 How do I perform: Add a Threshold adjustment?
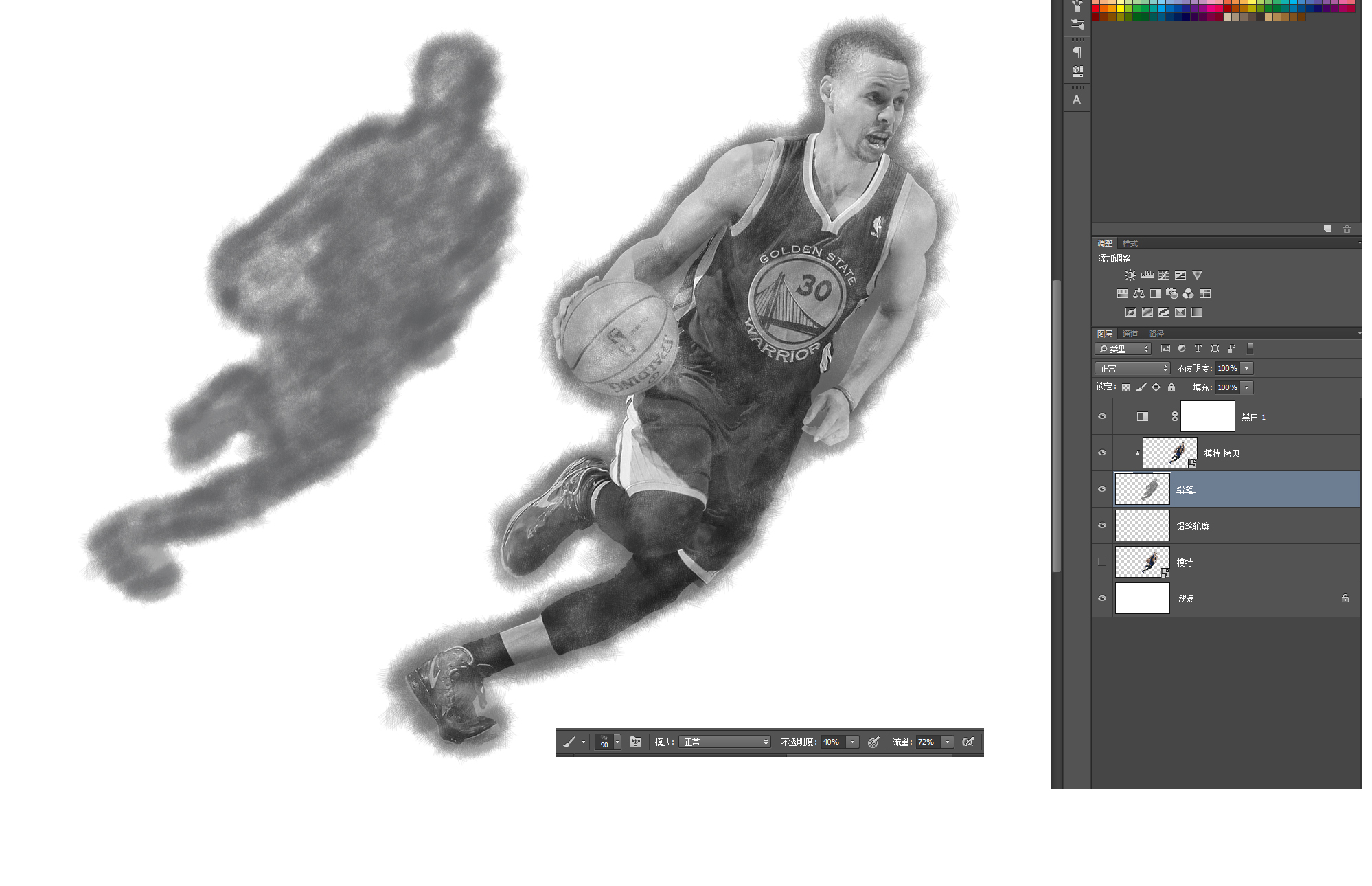pos(1164,313)
